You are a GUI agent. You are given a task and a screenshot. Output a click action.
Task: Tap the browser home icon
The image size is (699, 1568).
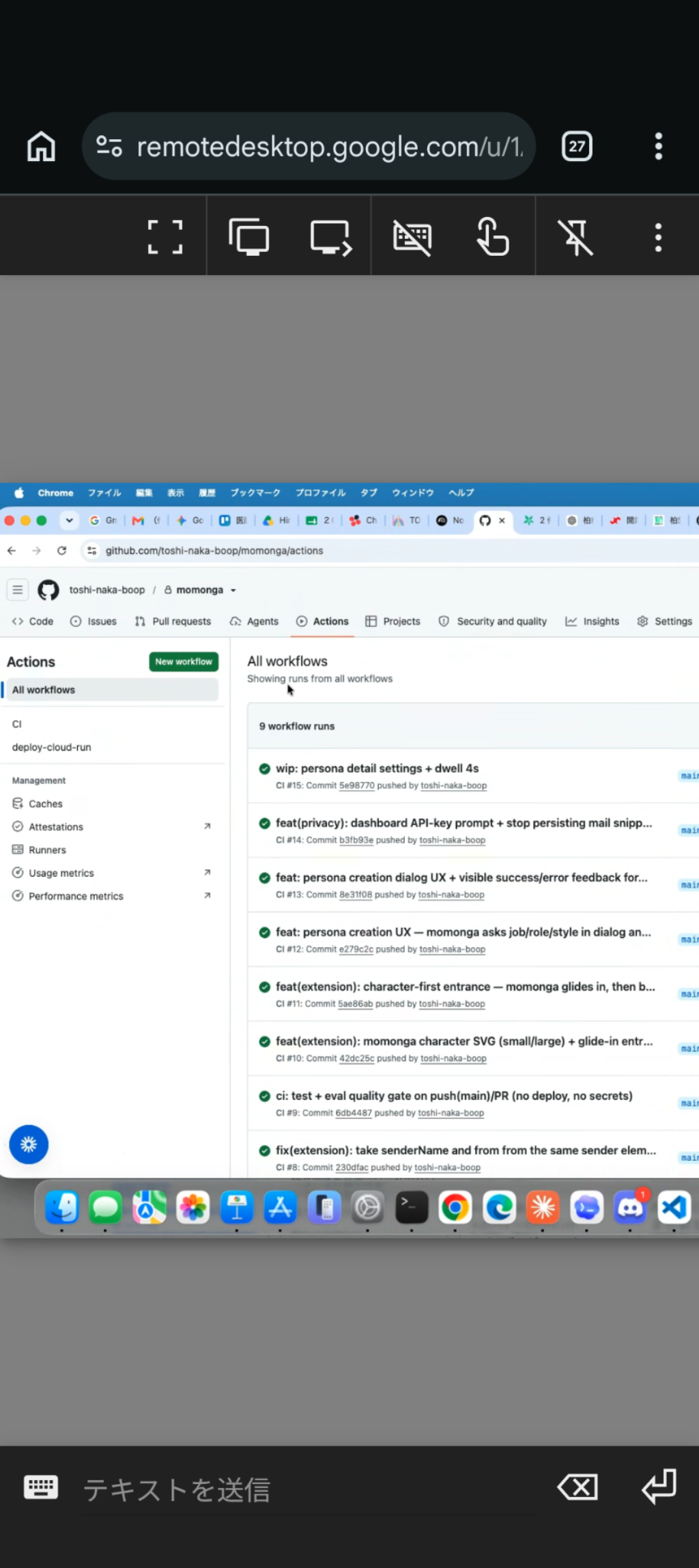[x=41, y=146]
